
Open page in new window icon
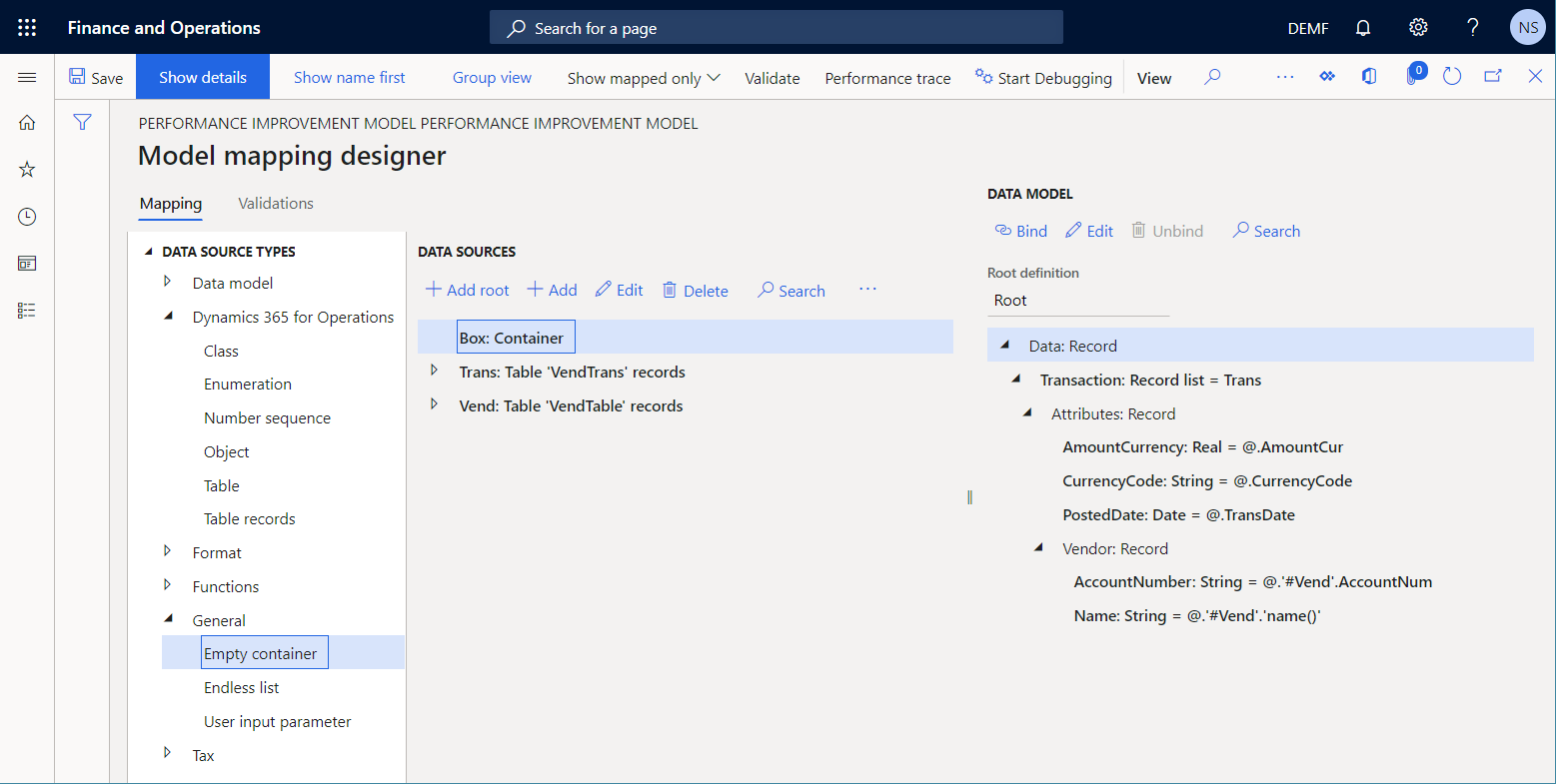[x=1493, y=77]
